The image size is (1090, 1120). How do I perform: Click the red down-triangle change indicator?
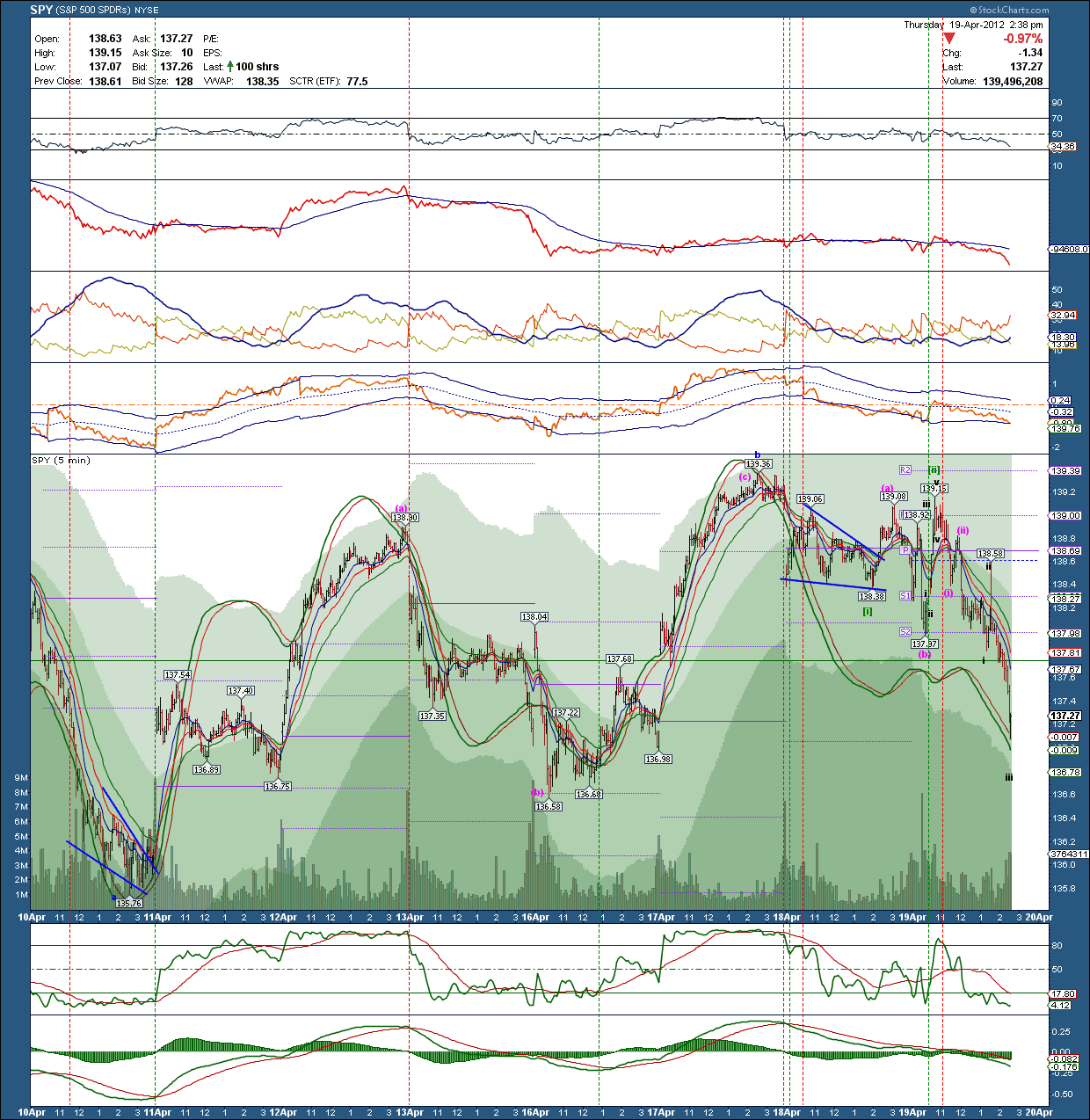click(x=949, y=39)
